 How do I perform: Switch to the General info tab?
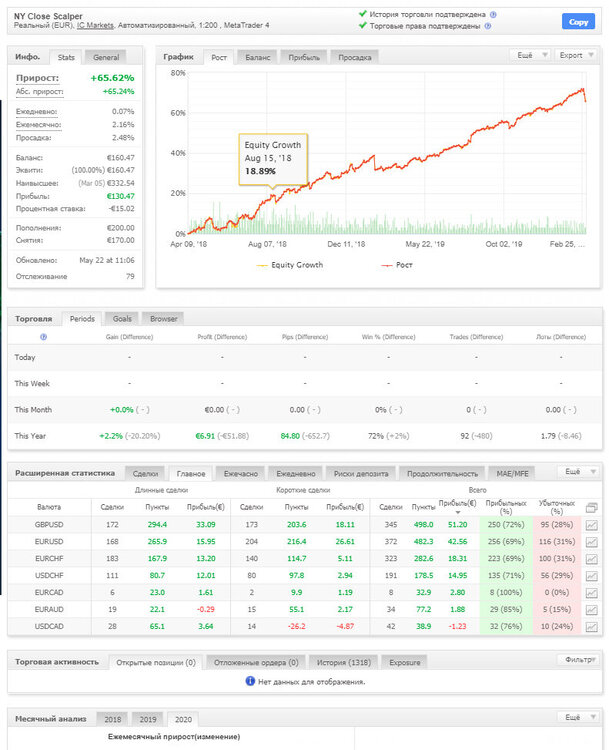point(106,57)
